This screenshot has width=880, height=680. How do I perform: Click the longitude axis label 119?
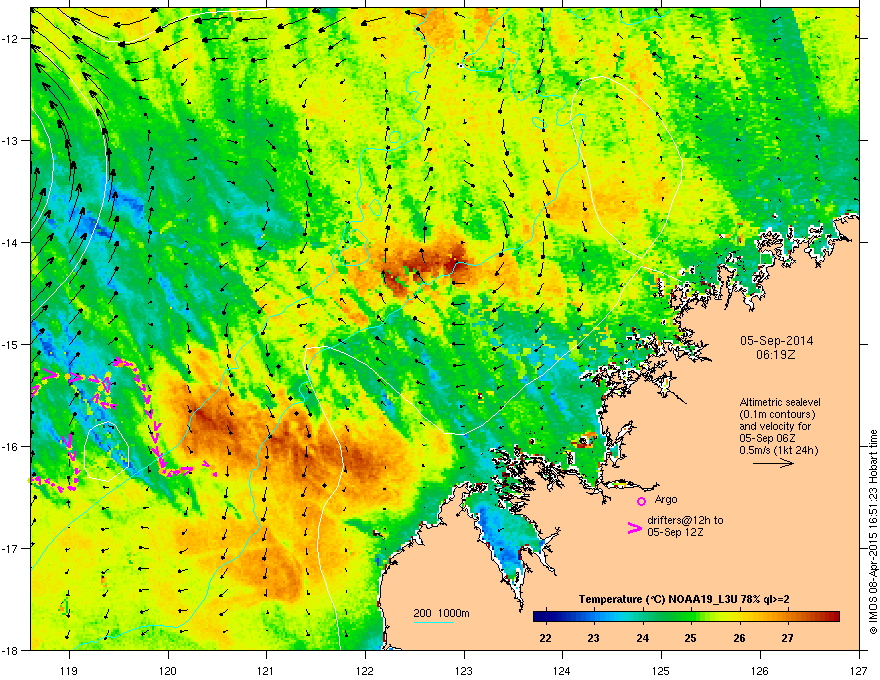pos(69,670)
